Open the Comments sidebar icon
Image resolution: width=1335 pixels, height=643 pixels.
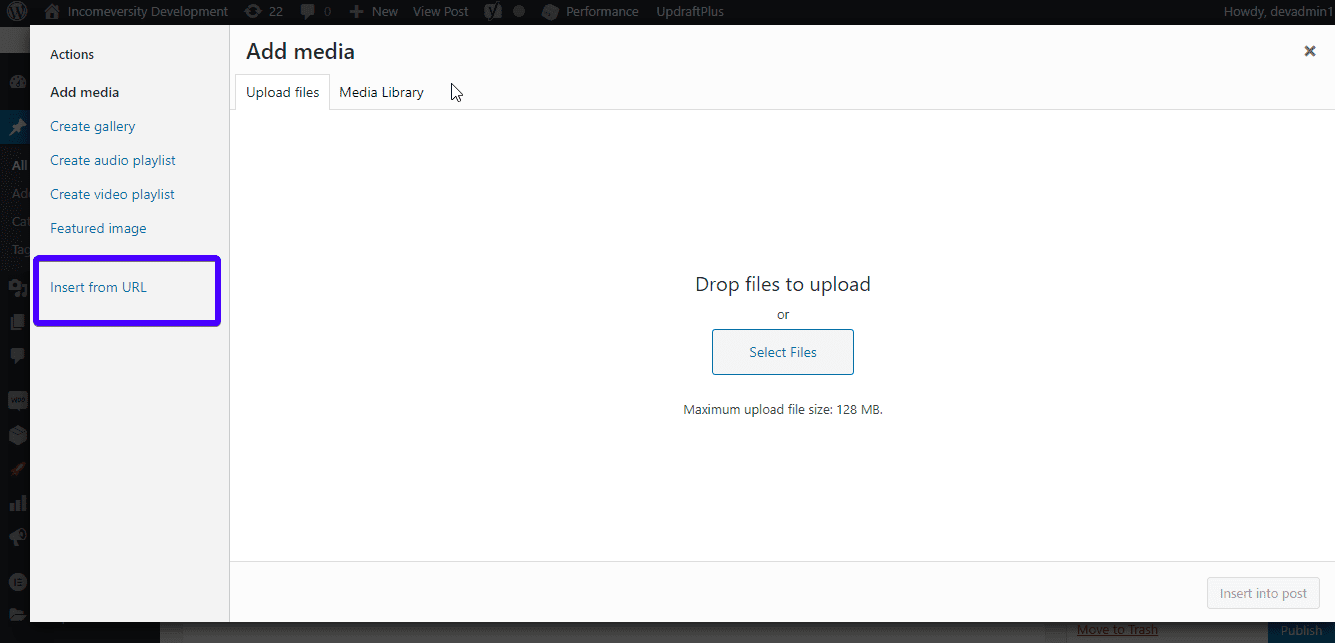click(x=17, y=355)
